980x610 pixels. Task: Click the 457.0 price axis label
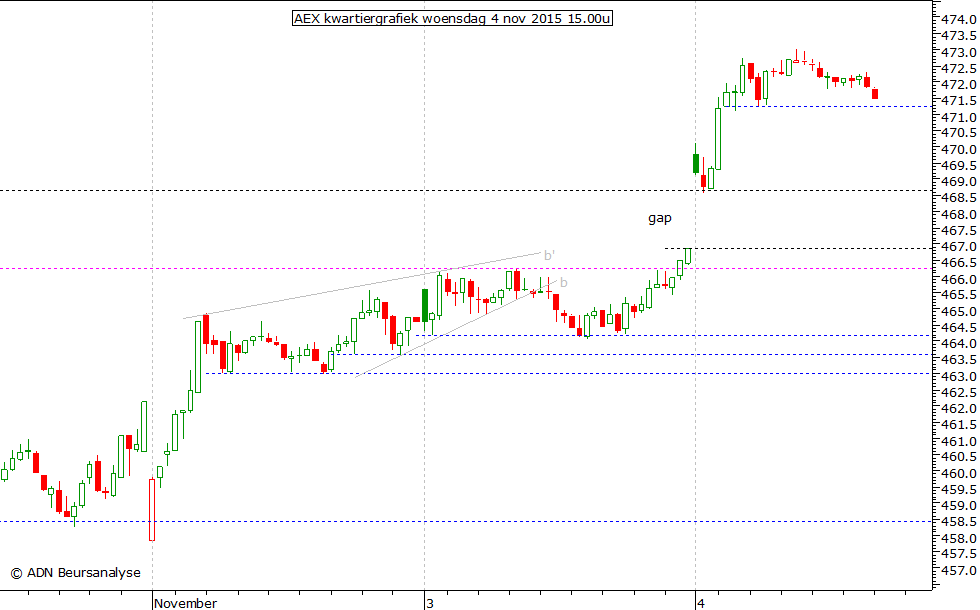pos(958,571)
